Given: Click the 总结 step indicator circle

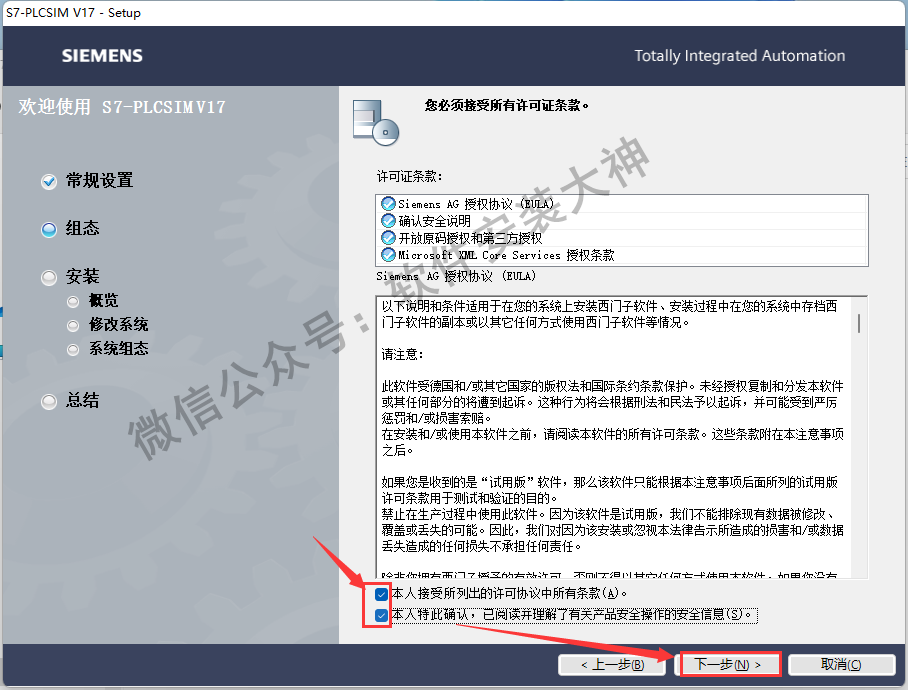Looking at the screenshot, I should coord(49,402).
